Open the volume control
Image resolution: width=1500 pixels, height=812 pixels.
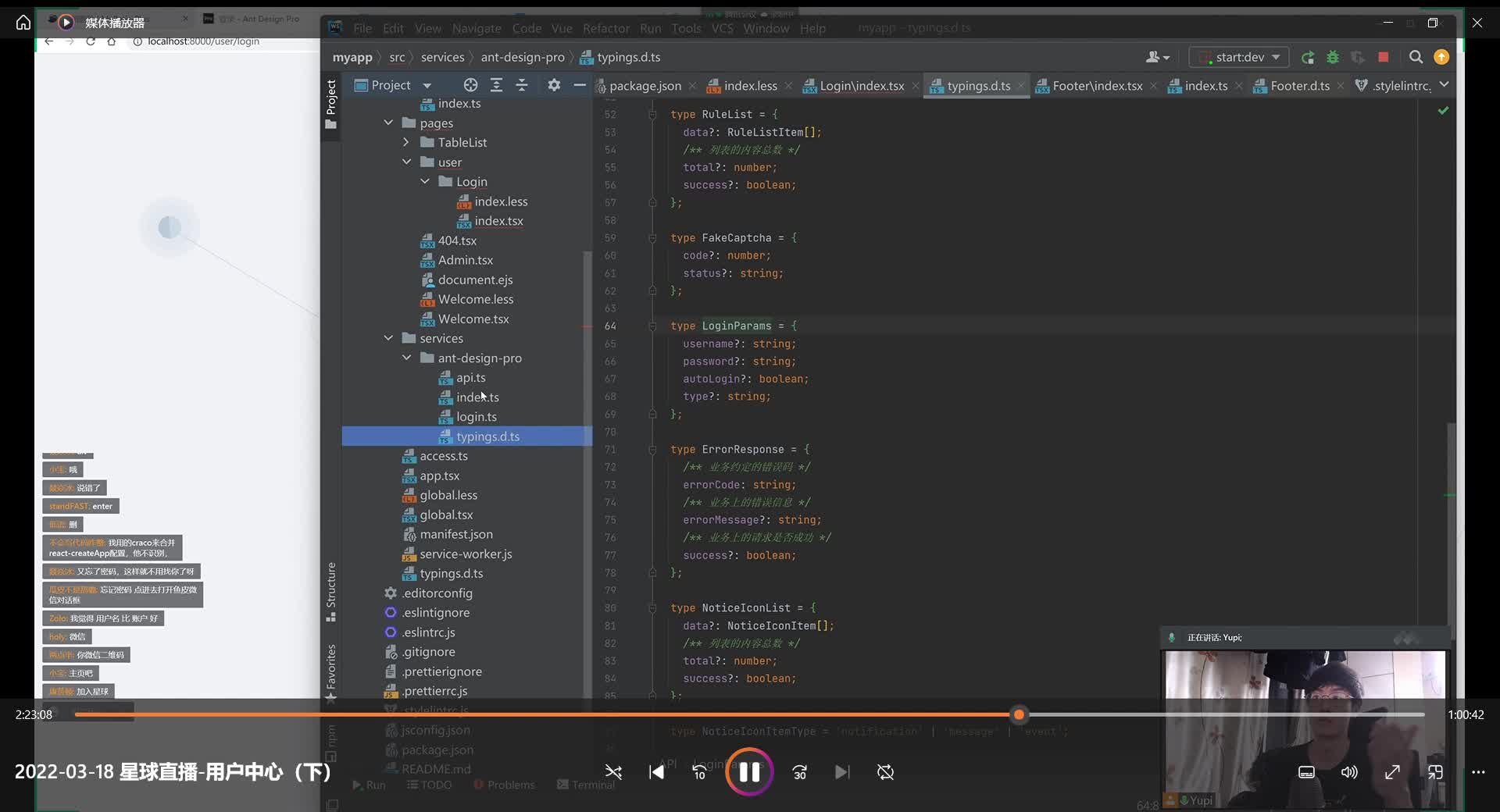tap(1349, 772)
